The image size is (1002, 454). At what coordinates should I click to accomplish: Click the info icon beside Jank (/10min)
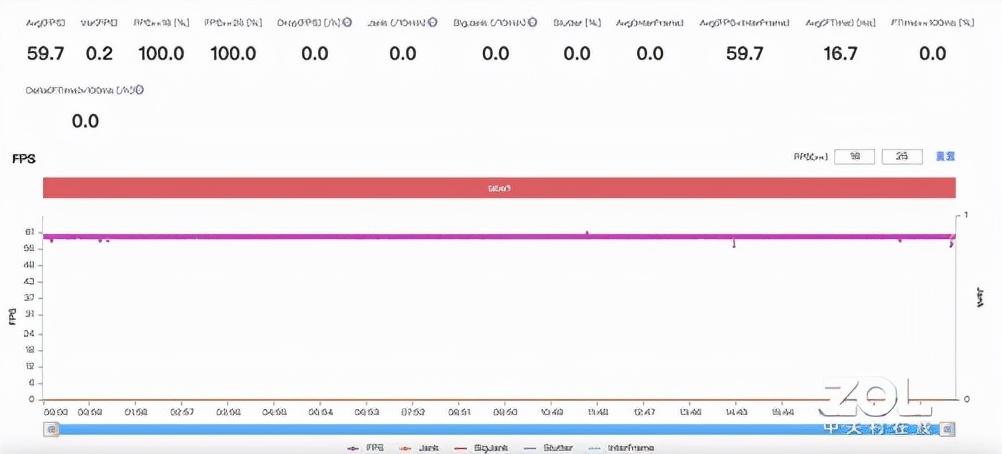click(433, 22)
